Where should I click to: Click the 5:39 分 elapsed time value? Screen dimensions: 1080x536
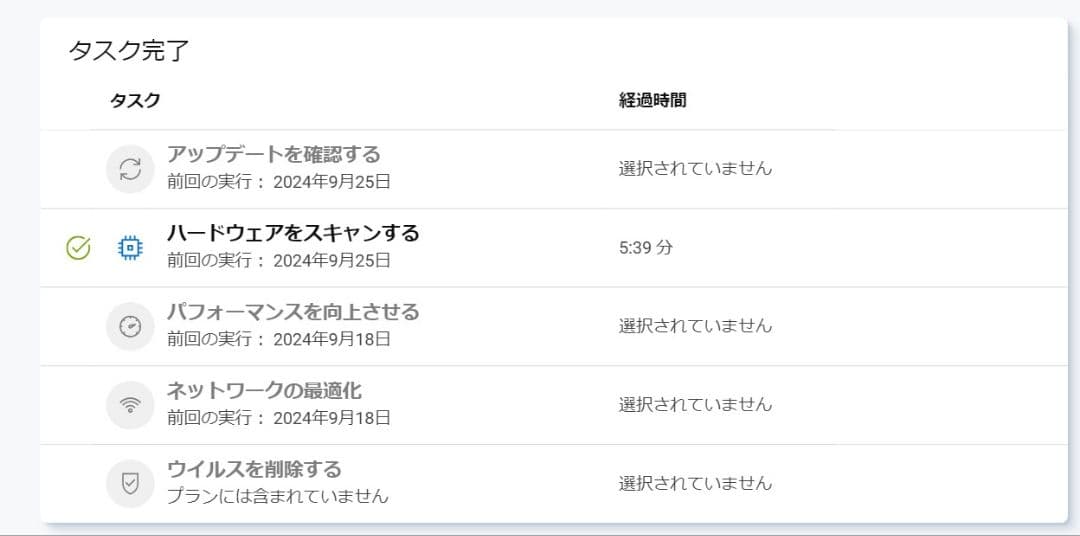coord(646,247)
